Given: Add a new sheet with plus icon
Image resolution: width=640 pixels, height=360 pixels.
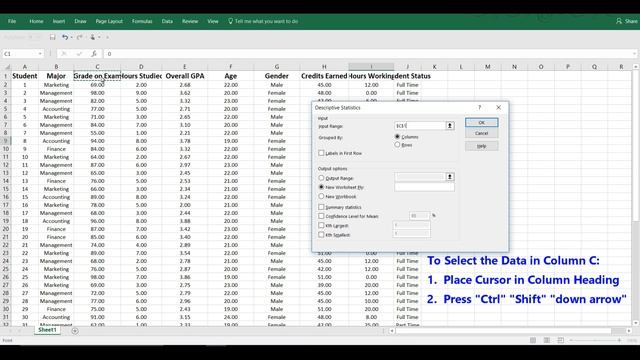Looking at the screenshot, I should (x=75, y=331).
